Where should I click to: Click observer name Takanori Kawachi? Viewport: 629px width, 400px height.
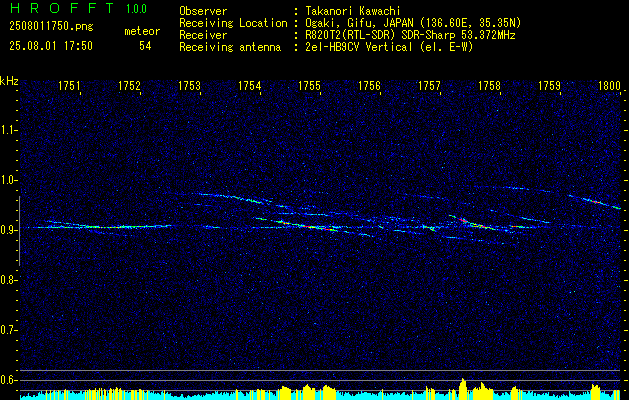click(x=352, y=11)
